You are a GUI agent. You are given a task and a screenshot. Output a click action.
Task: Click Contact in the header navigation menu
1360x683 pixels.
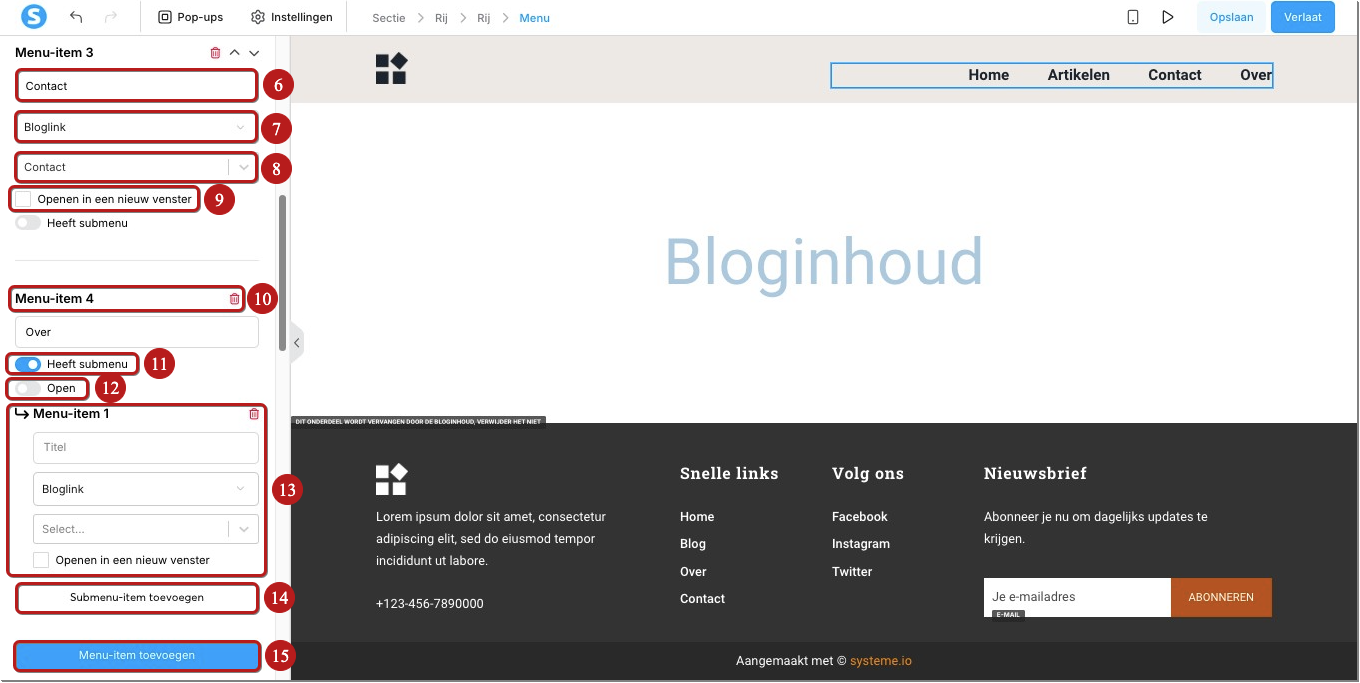(x=1175, y=75)
